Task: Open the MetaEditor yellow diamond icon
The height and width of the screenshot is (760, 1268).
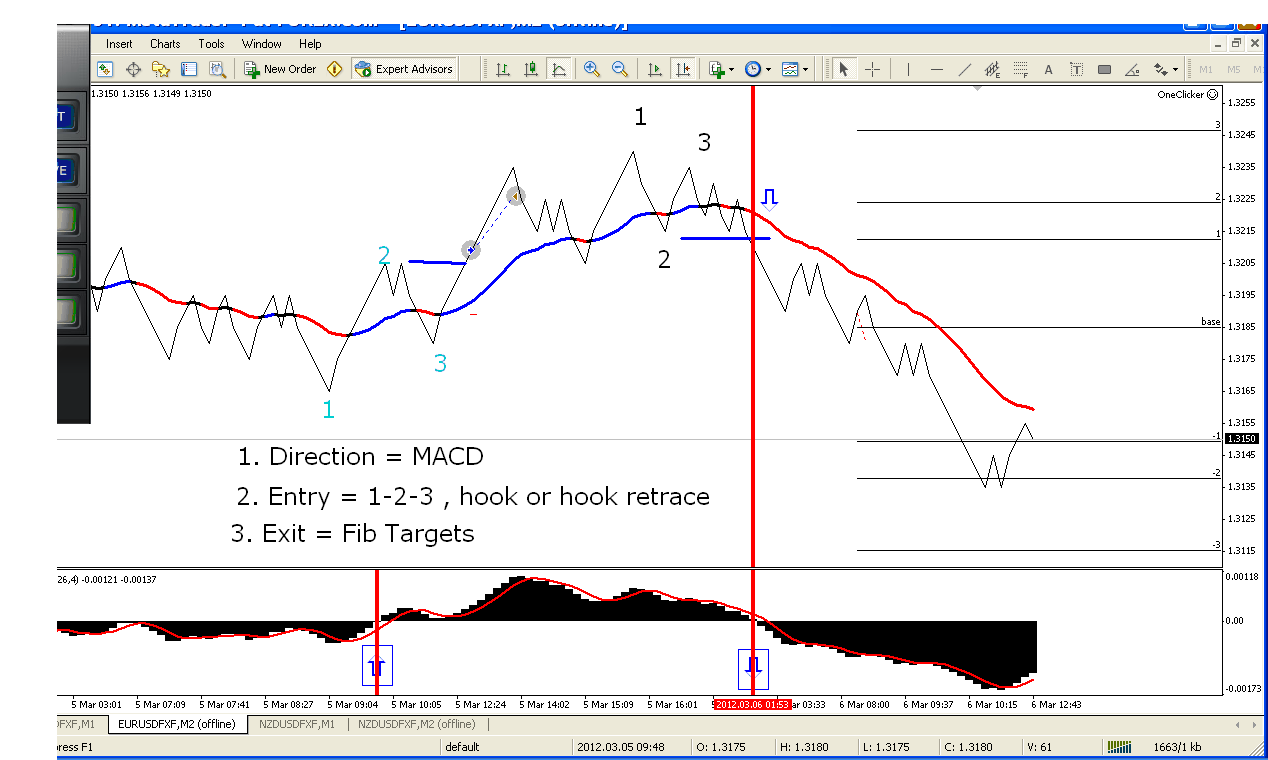Action: click(335, 69)
